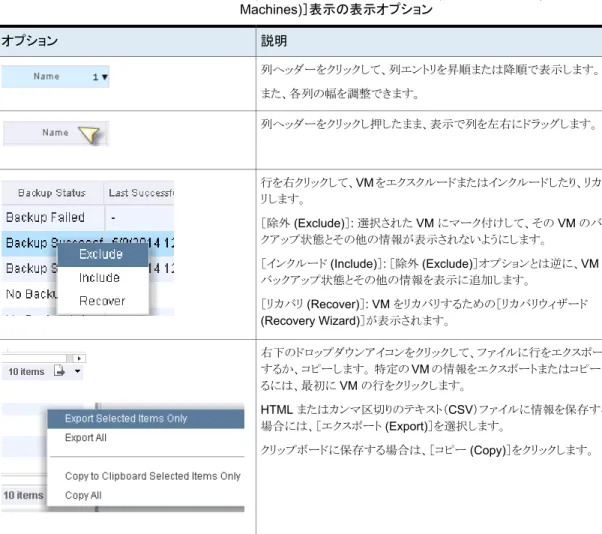Click the yellow filter funnel icon

(89, 135)
